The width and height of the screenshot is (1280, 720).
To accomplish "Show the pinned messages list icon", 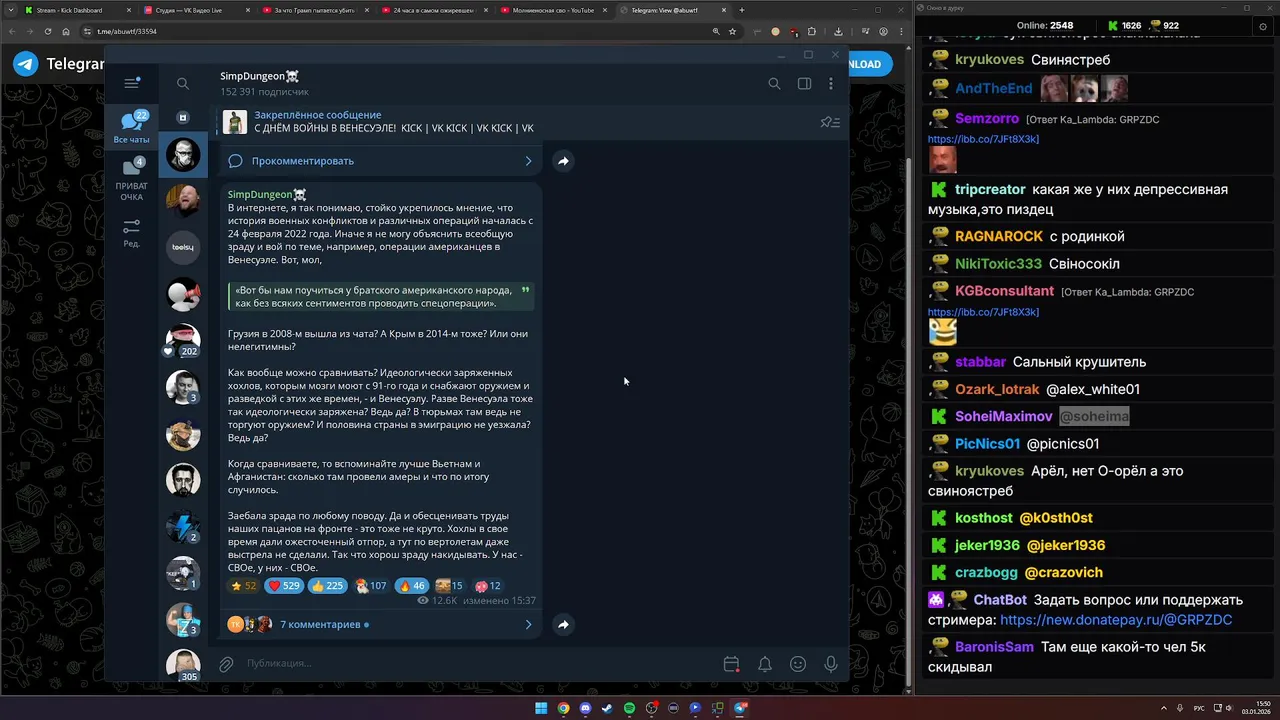I will click(x=830, y=122).
